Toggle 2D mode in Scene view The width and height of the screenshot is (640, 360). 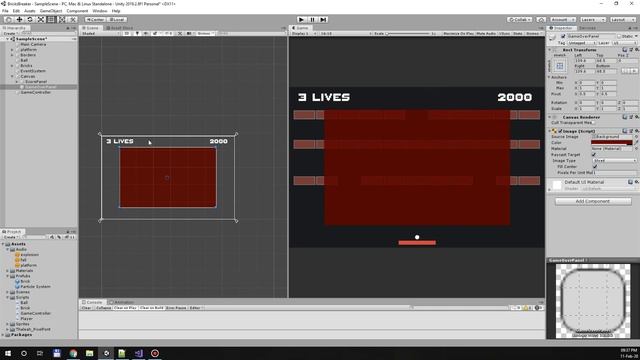pyautogui.click(x=127, y=33)
